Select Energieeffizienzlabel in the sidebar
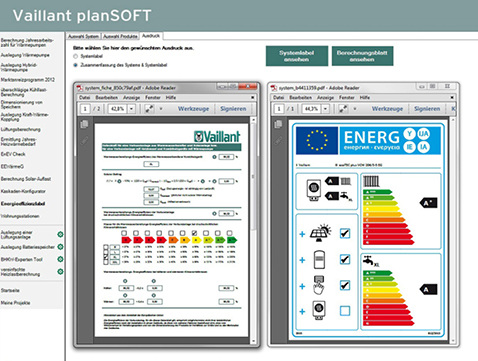The height and width of the screenshot is (361, 478). 23,204
